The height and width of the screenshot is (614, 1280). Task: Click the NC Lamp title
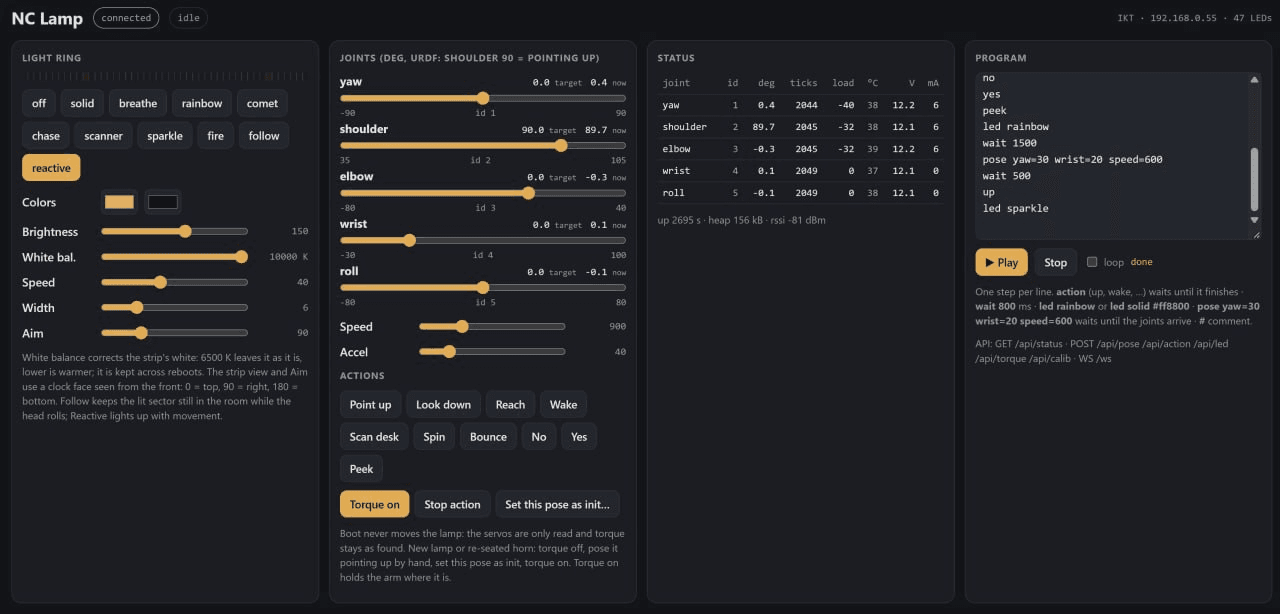pyautogui.click(x=47, y=18)
